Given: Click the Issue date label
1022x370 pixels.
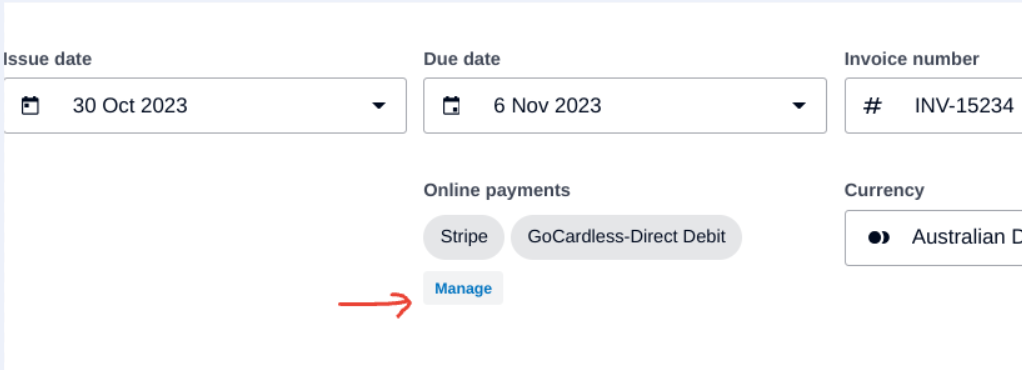Looking at the screenshot, I should [x=48, y=59].
